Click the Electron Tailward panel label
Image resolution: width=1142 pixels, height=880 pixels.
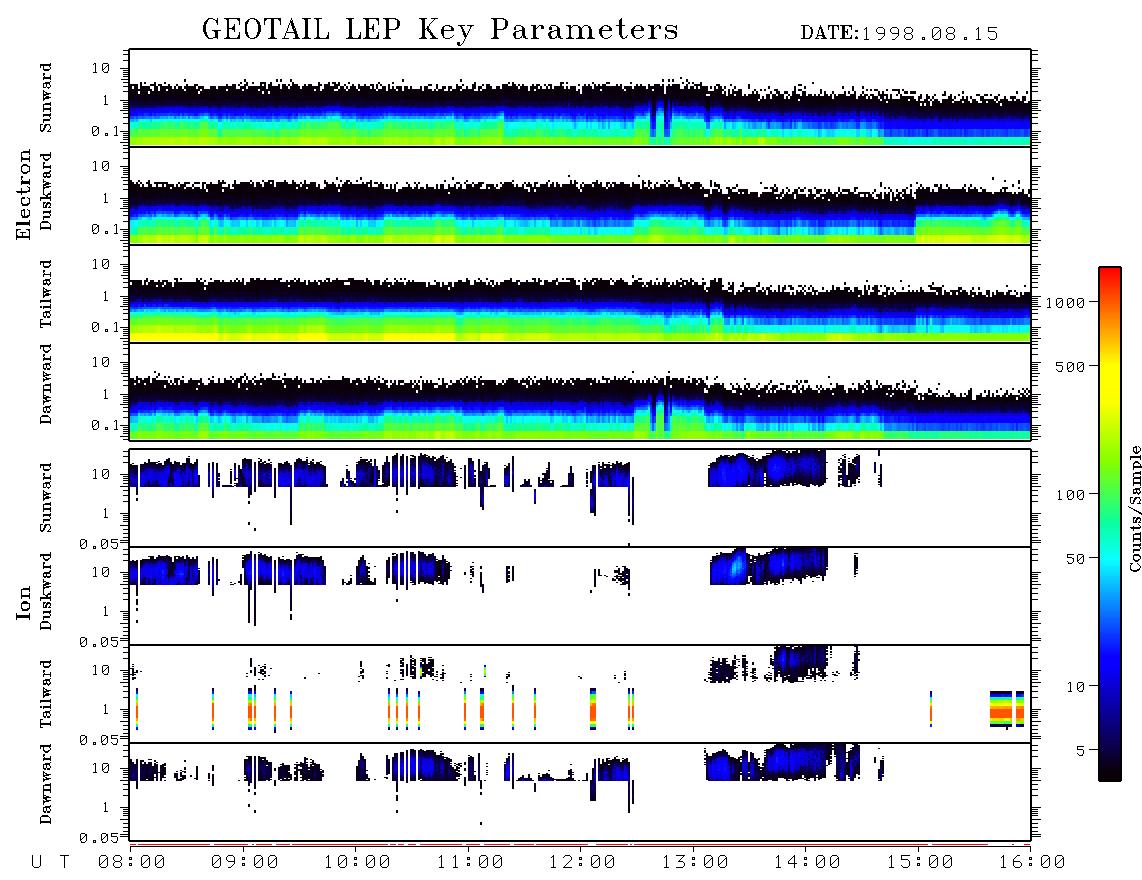(46, 294)
